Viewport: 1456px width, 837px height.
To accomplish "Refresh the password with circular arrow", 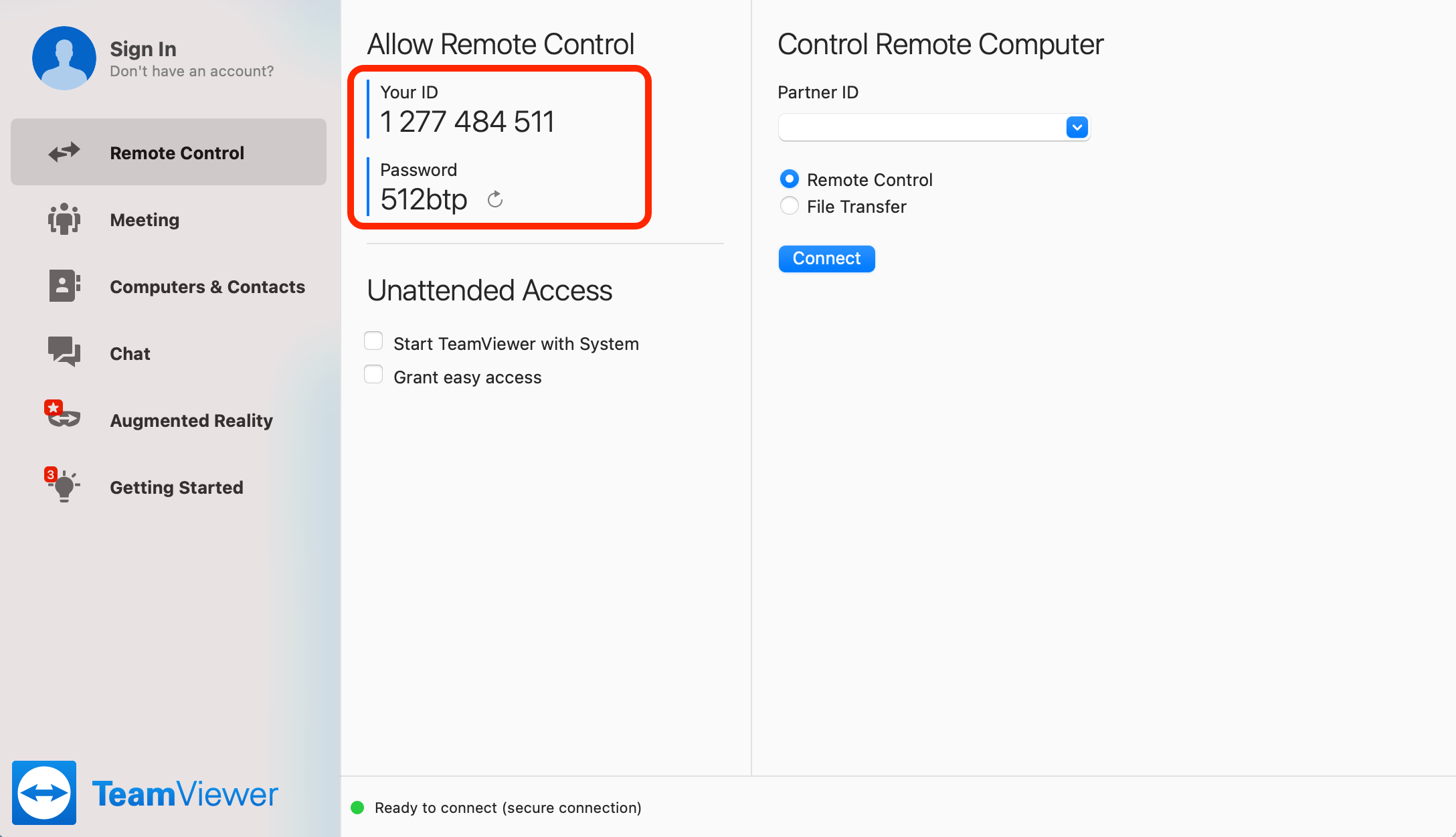I will pyautogui.click(x=495, y=199).
